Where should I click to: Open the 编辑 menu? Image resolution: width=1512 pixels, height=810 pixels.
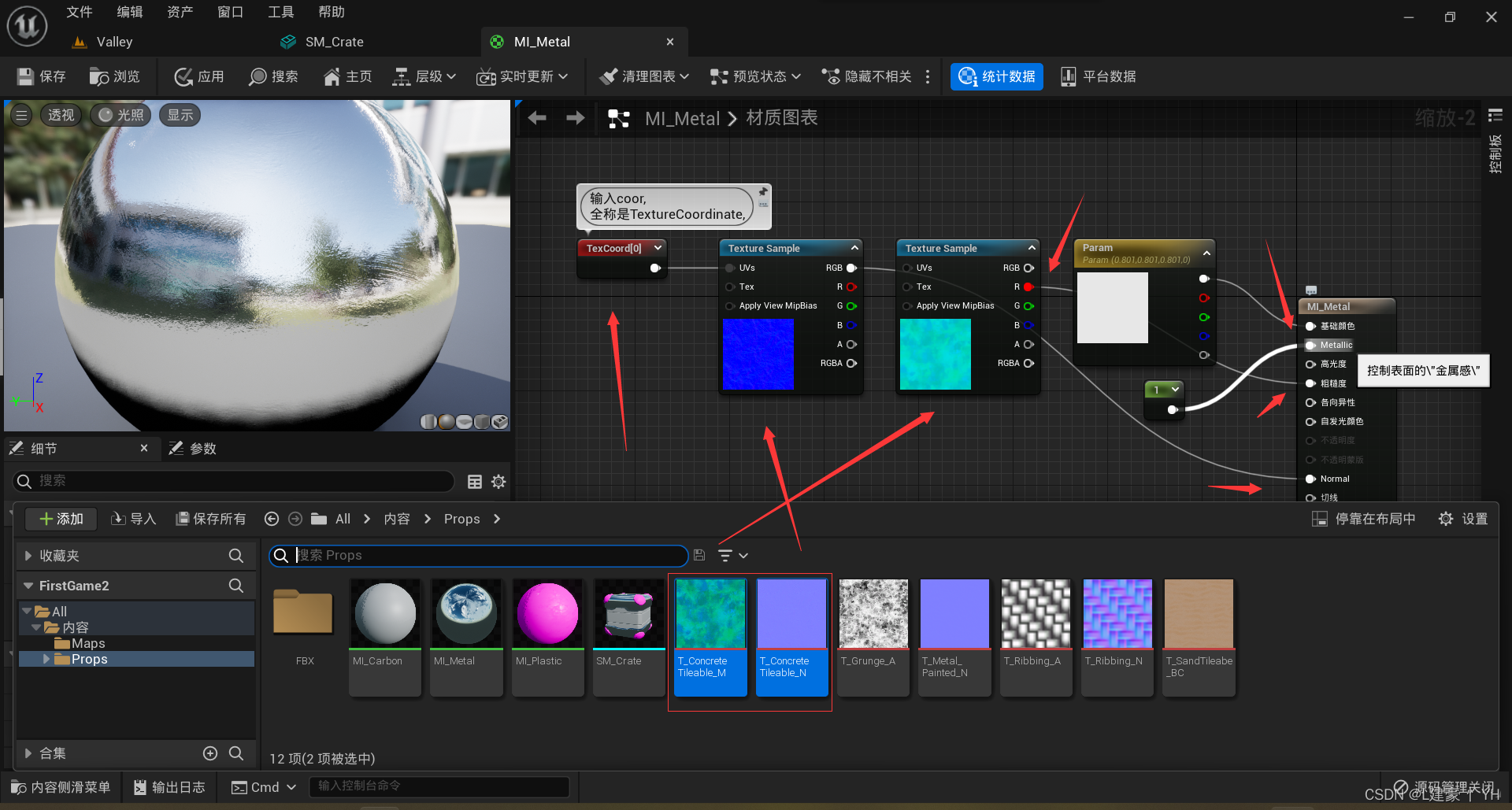[x=129, y=12]
